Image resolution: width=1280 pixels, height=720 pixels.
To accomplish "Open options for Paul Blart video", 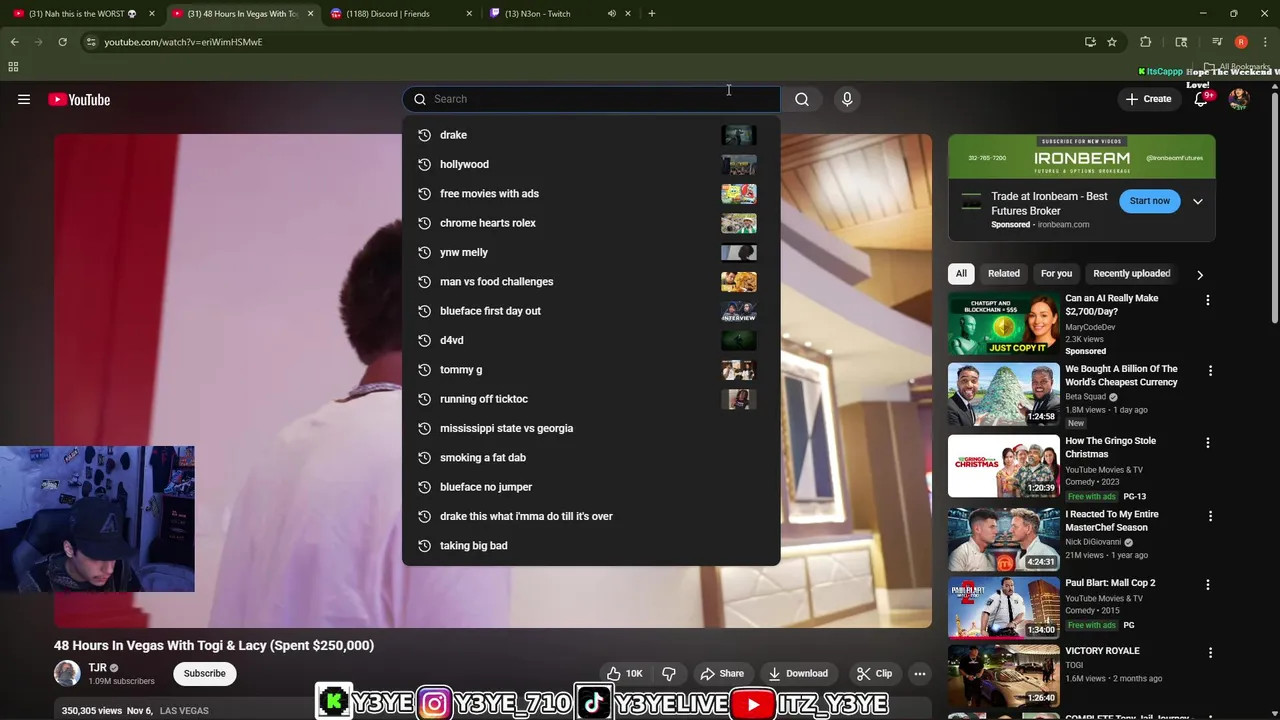I will point(1210,585).
